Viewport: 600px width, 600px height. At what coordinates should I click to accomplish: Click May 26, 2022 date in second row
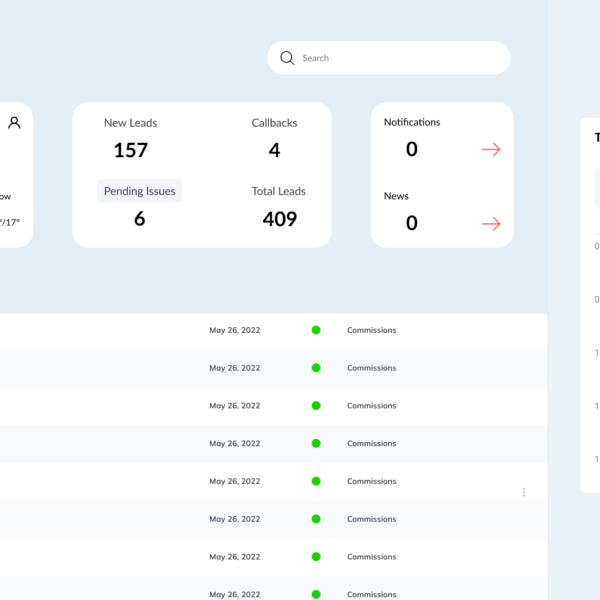(234, 368)
